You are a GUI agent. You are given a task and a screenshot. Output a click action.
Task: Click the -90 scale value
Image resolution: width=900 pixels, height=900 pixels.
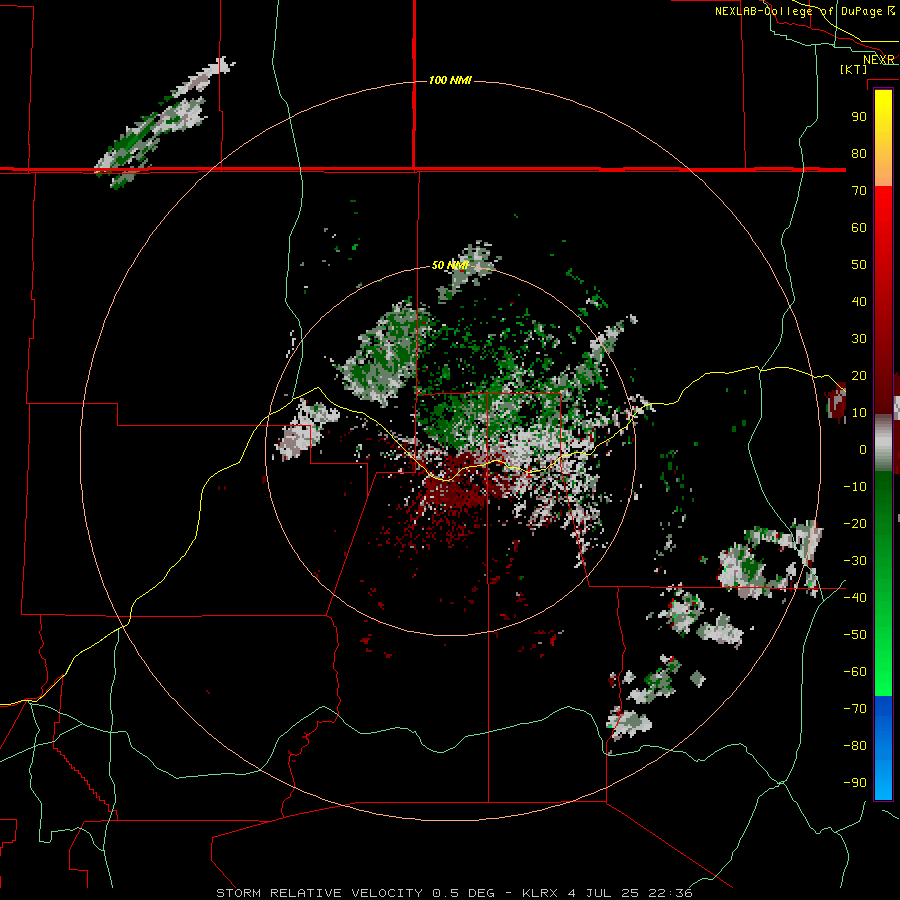point(855,783)
